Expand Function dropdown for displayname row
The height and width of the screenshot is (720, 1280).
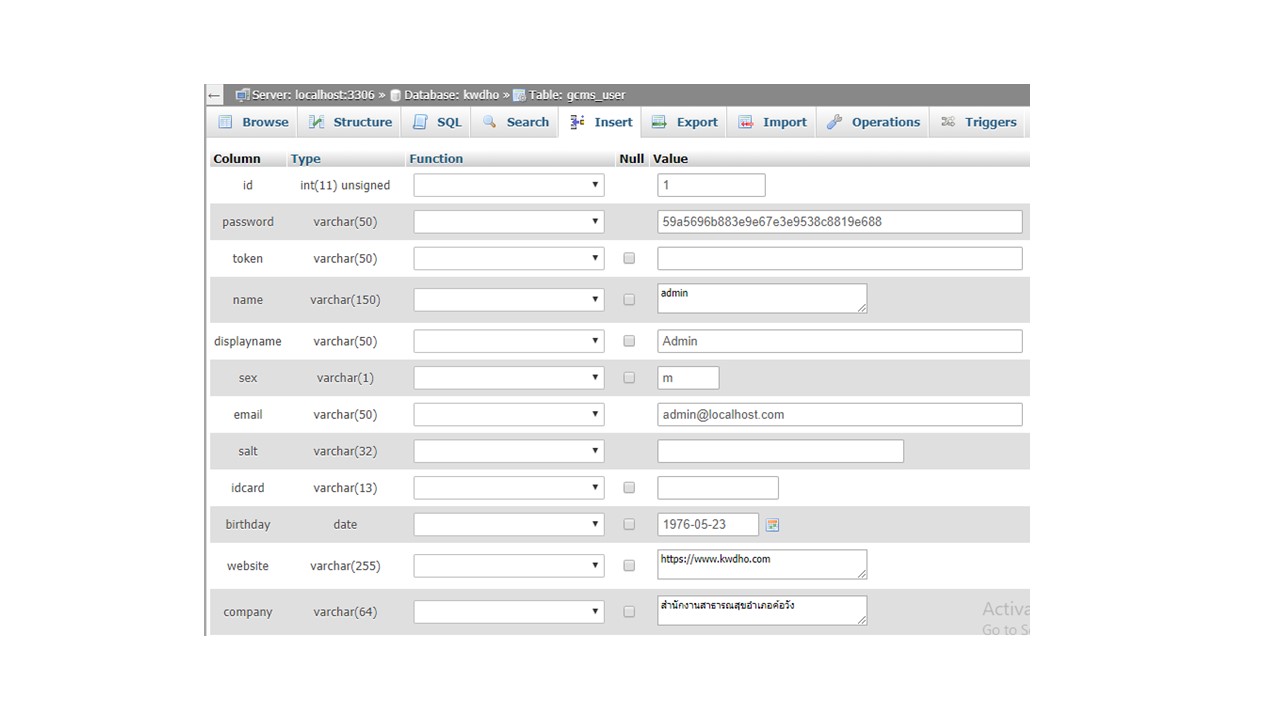point(509,341)
